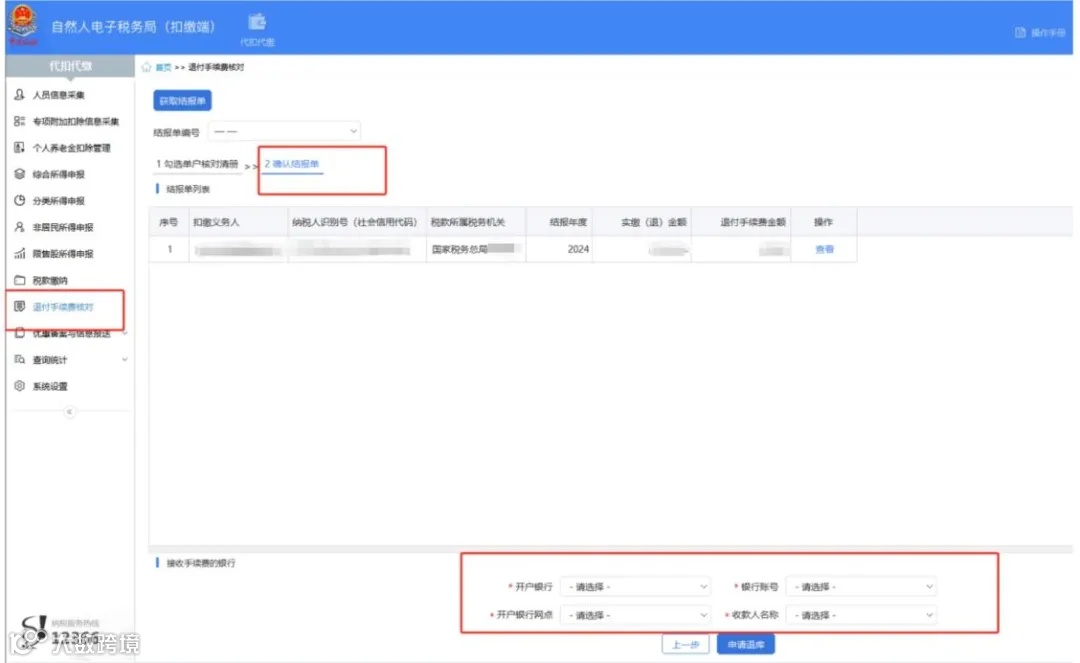
Task: Select the 代扣代缴 sidebar header tab
Action: coord(70,66)
